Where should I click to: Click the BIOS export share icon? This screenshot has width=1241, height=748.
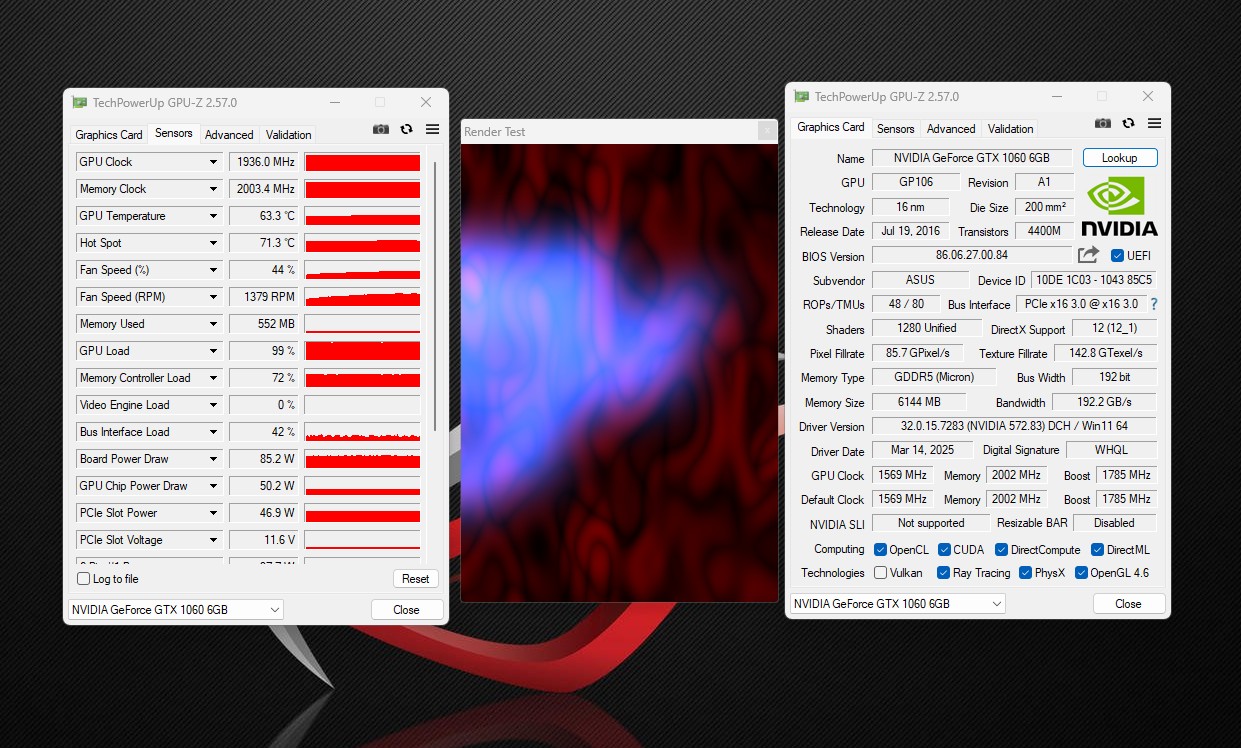pos(1088,255)
